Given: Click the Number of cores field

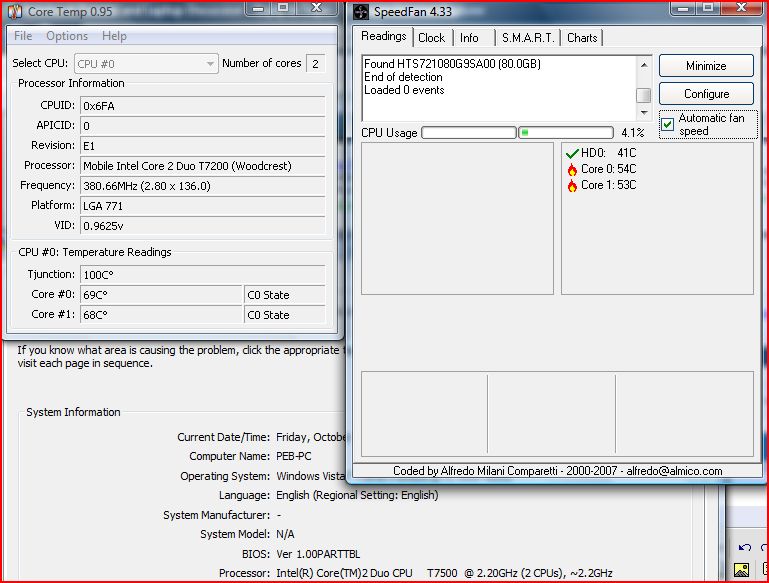Looking at the screenshot, I should [x=315, y=64].
